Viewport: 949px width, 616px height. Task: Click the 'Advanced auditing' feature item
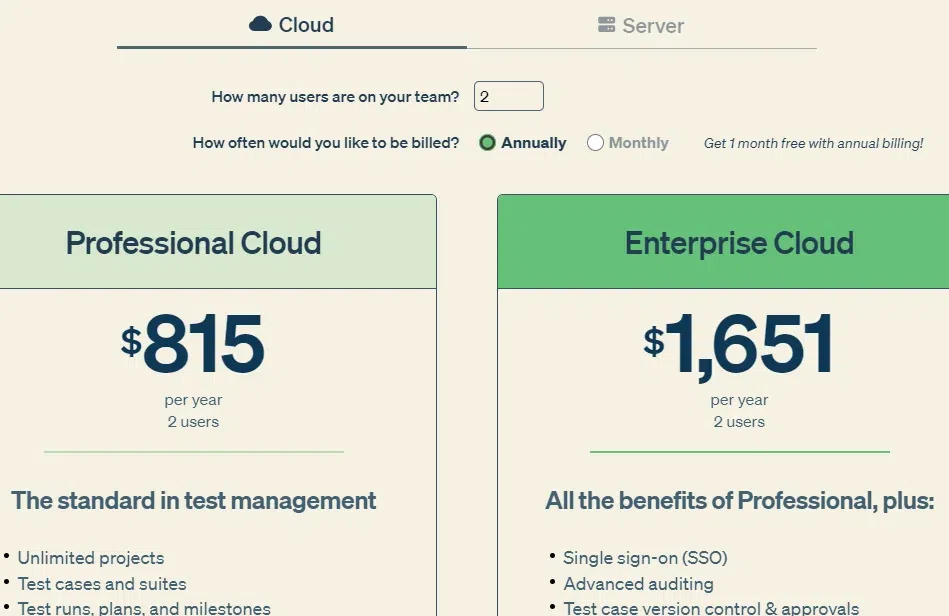(x=638, y=584)
